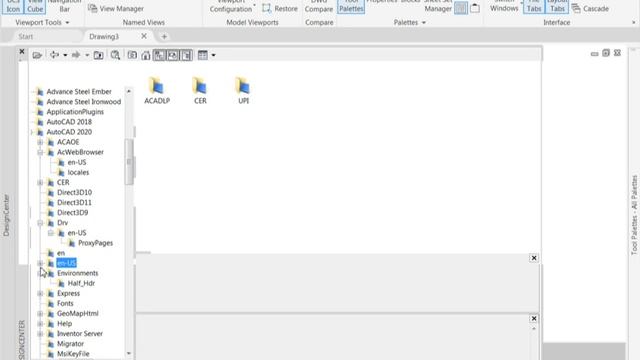This screenshot has height=360, width=640.
Task: Select ProxyPages folder in tree
Action: click(x=96, y=243)
